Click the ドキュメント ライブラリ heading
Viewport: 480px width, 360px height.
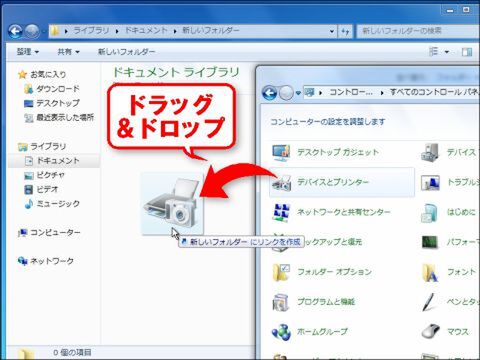click(x=176, y=72)
